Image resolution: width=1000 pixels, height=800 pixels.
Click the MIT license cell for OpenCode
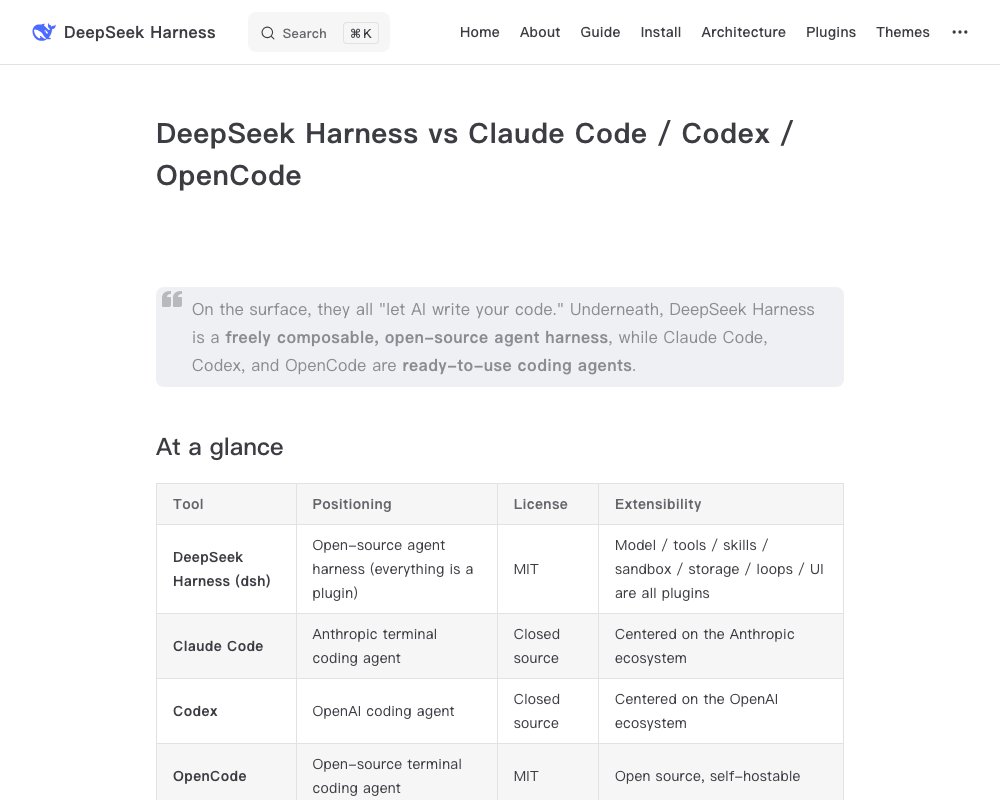tap(548, 773)
